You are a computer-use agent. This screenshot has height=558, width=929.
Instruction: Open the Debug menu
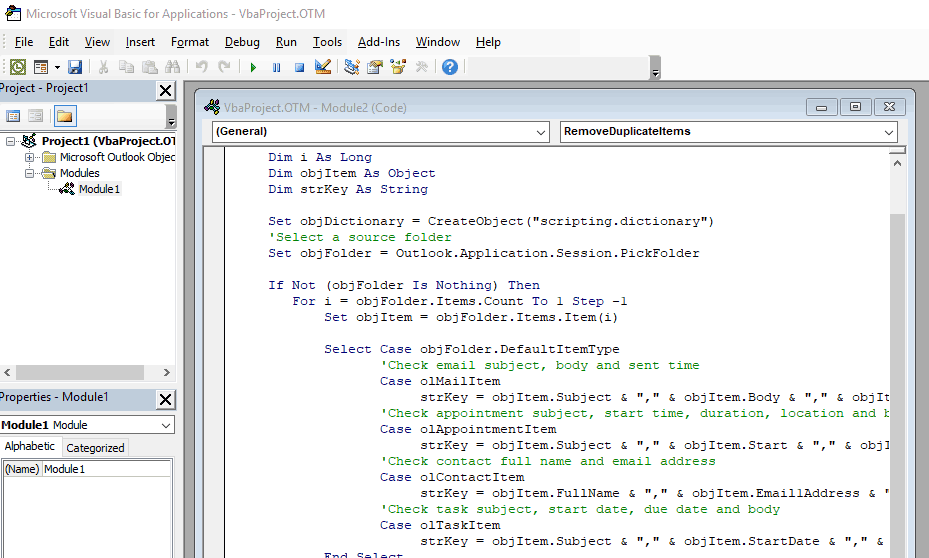(x=242, y=42)
